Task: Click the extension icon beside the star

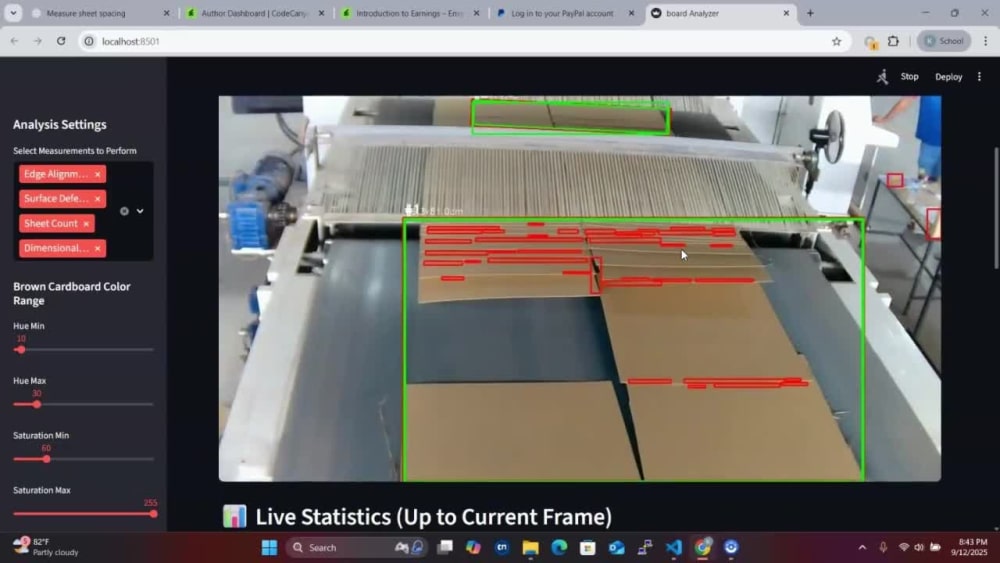Action: click(x=871, y=41)
